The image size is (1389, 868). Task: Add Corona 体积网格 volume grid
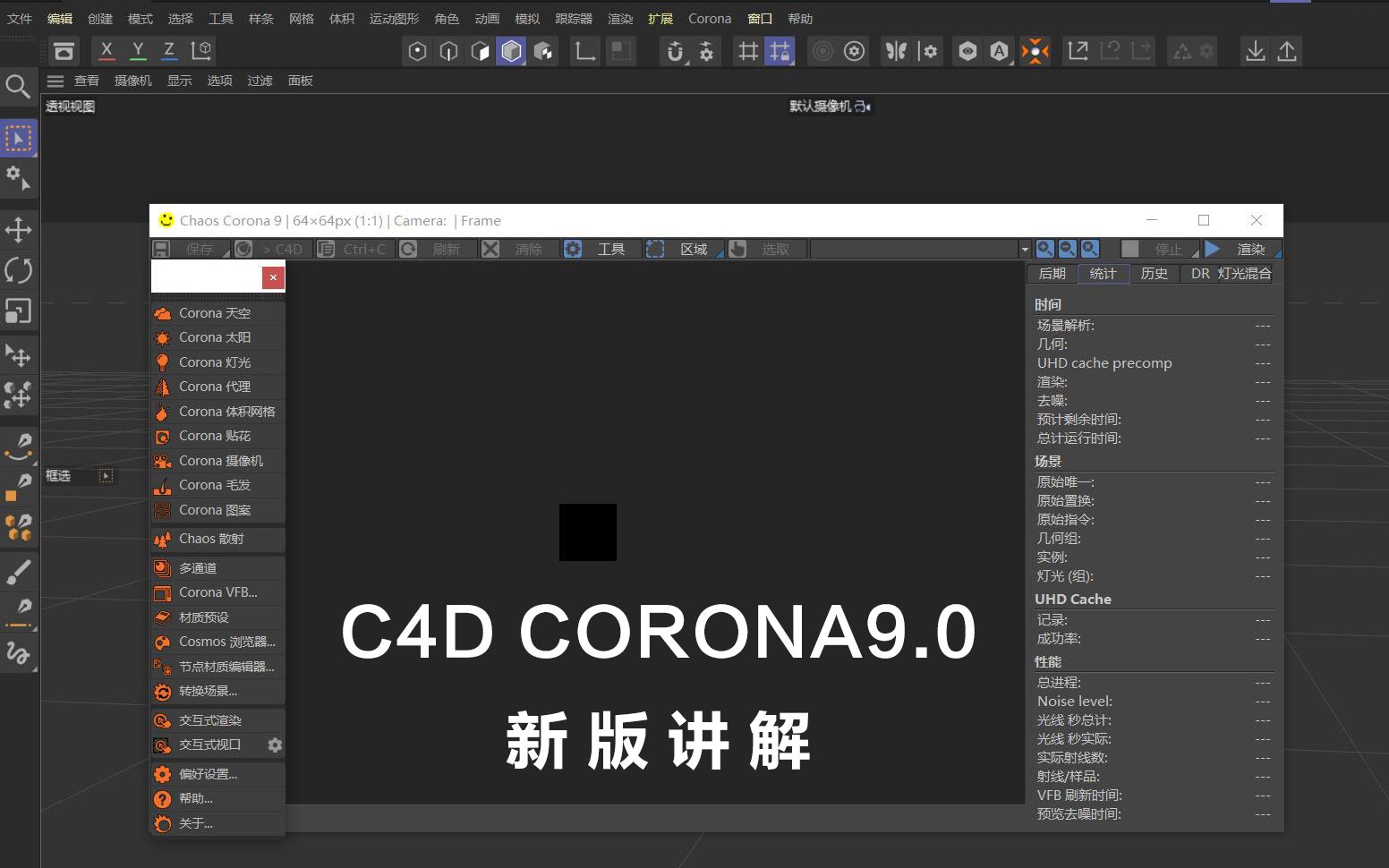pos(218,412)
